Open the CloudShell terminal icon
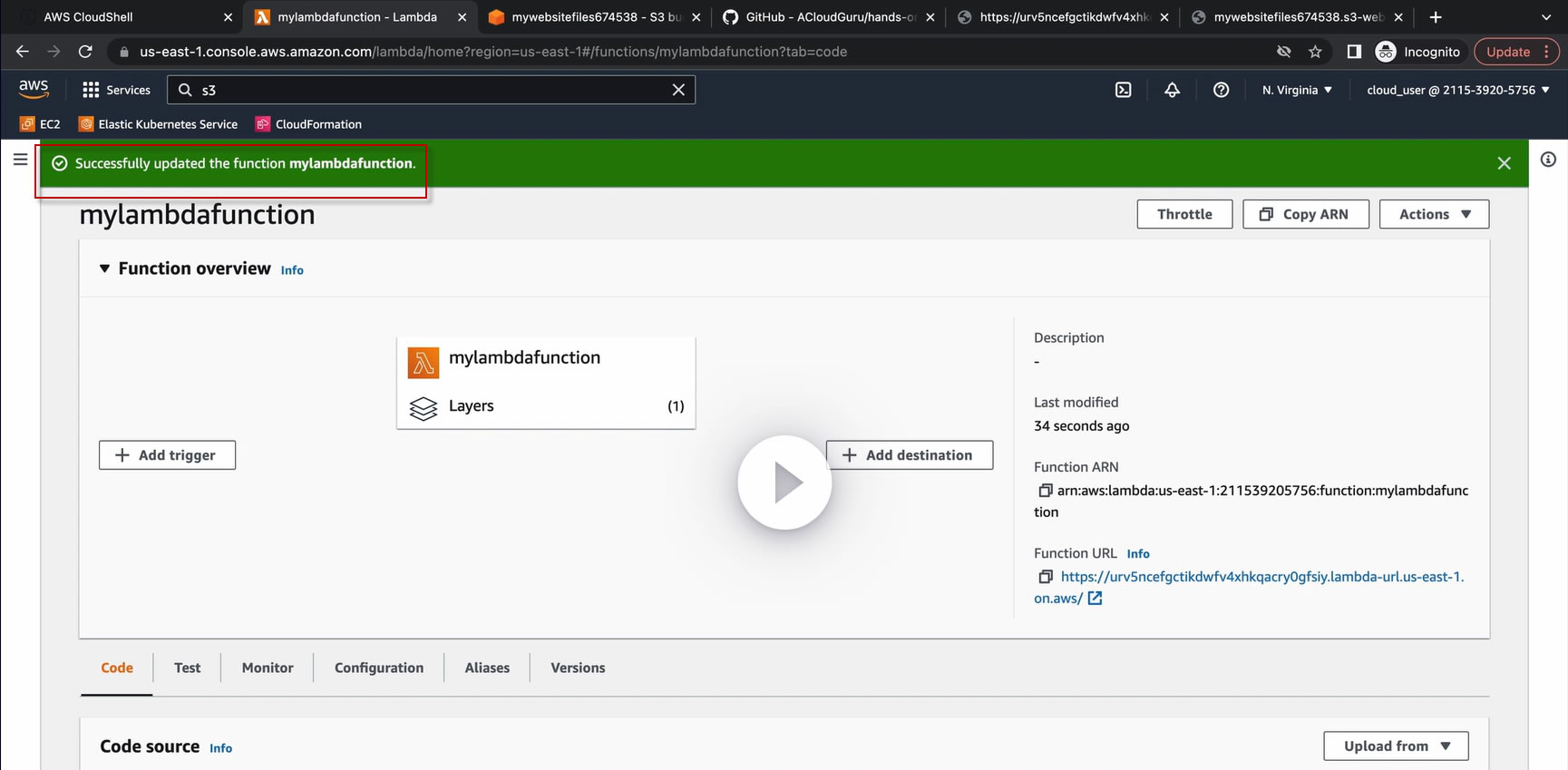 click(x=1123, y=90)
